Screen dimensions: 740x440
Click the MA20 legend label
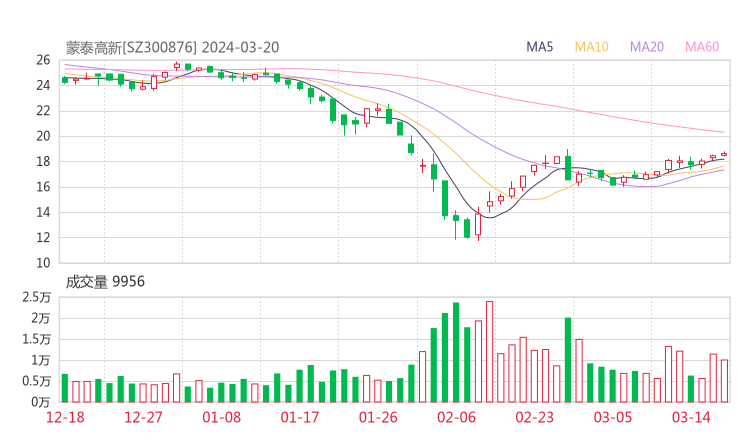click(x=647, y=47)
